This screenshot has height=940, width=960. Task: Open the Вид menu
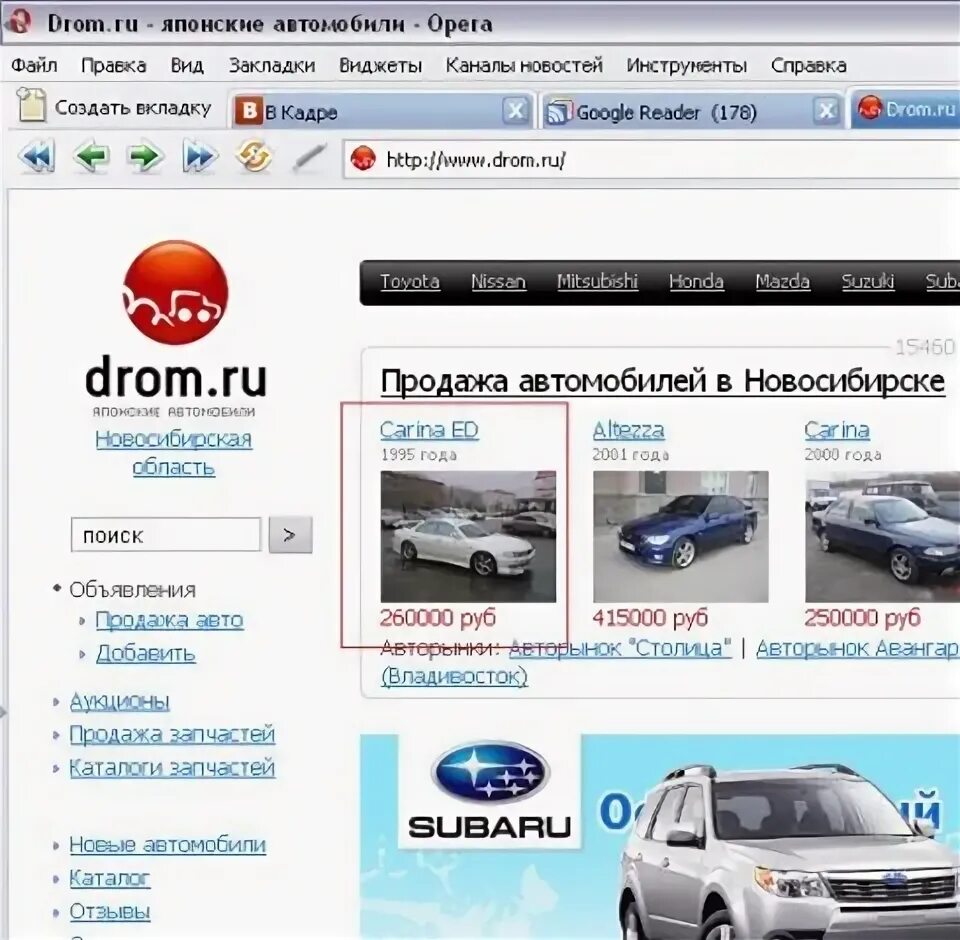point(187,66)
